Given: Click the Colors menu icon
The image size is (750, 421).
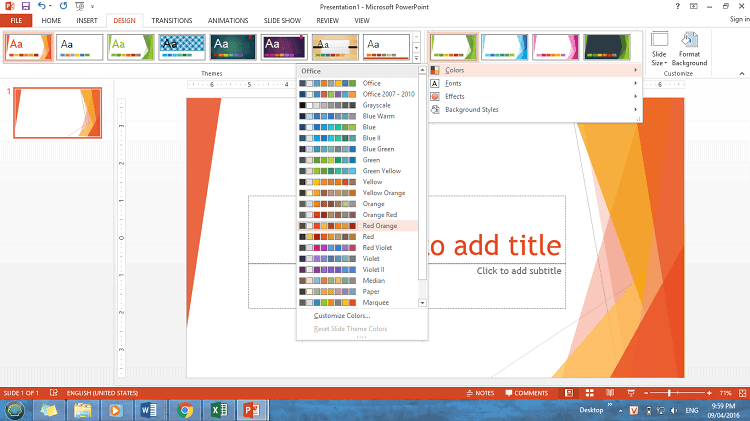Looking at the screenshot, I should [x=435, y=70].
